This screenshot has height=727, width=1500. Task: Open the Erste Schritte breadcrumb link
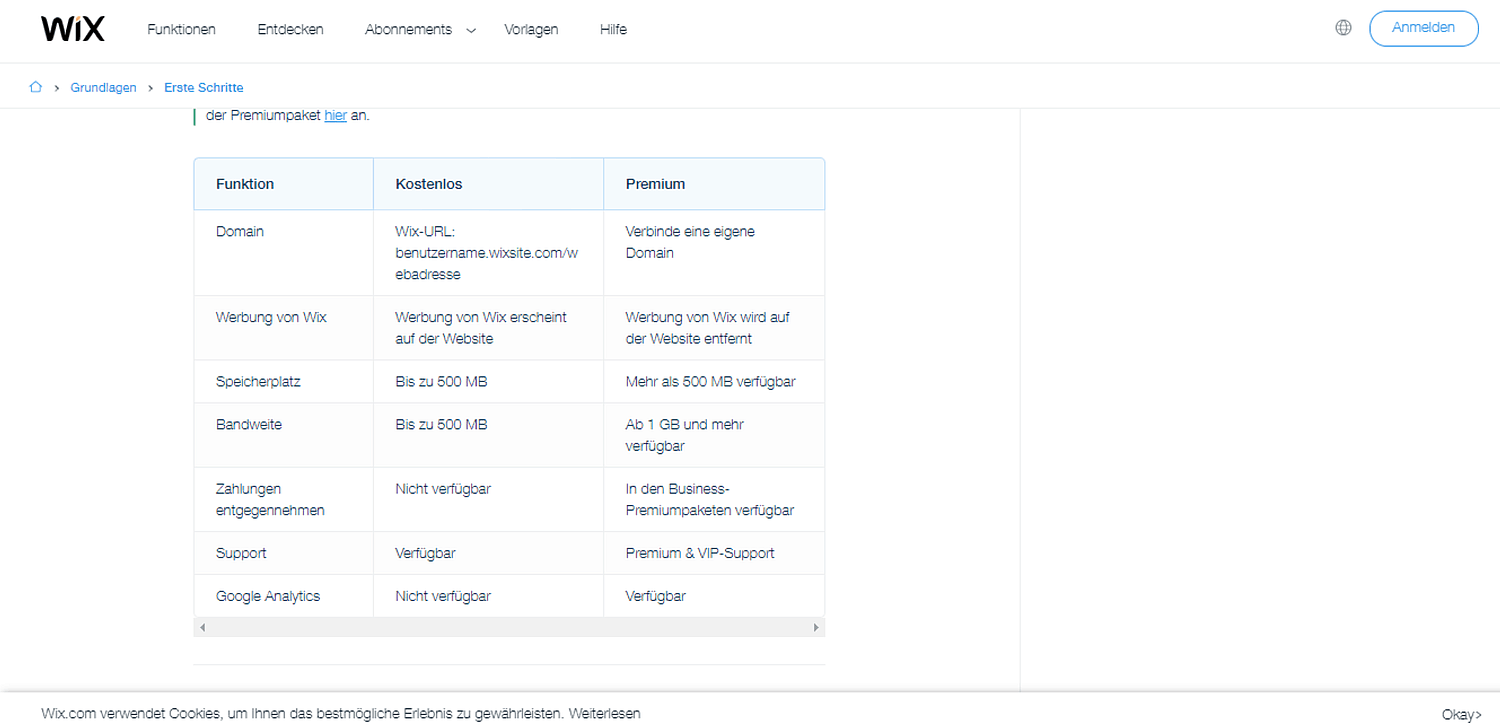click(x=204, y=88)
